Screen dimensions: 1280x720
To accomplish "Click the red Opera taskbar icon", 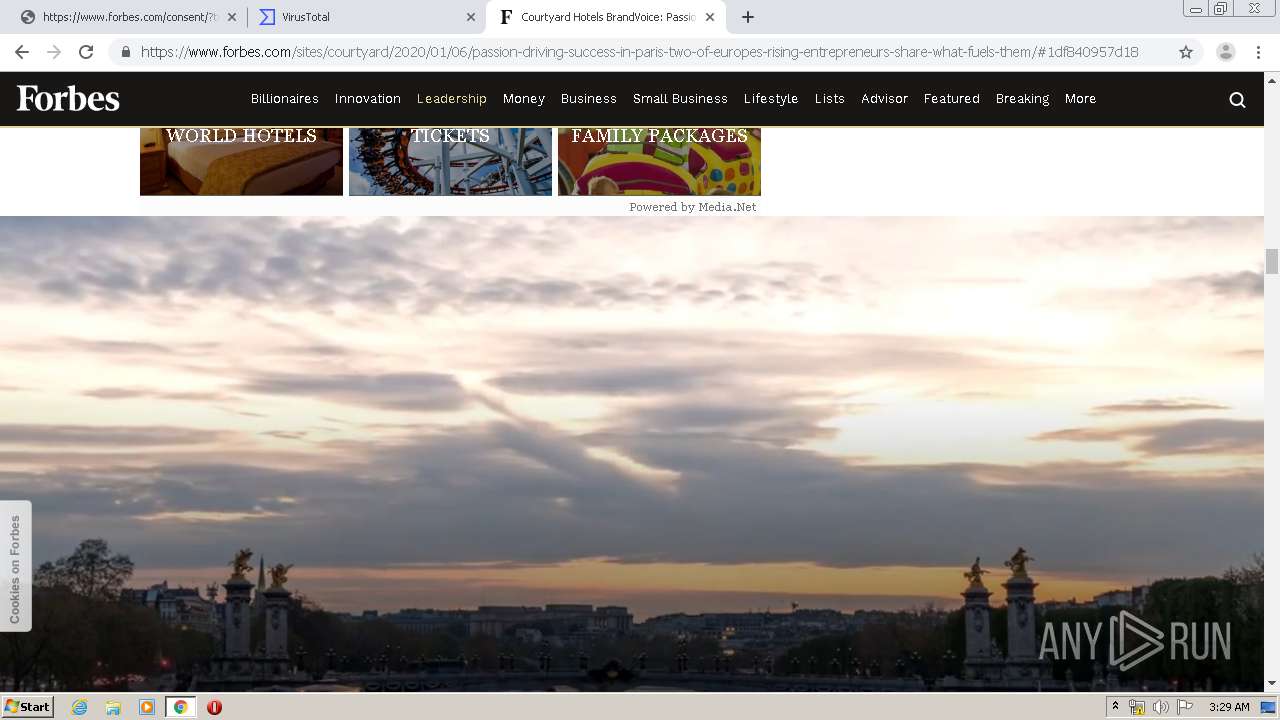I will pyautogui.click(x=214, y=707).
